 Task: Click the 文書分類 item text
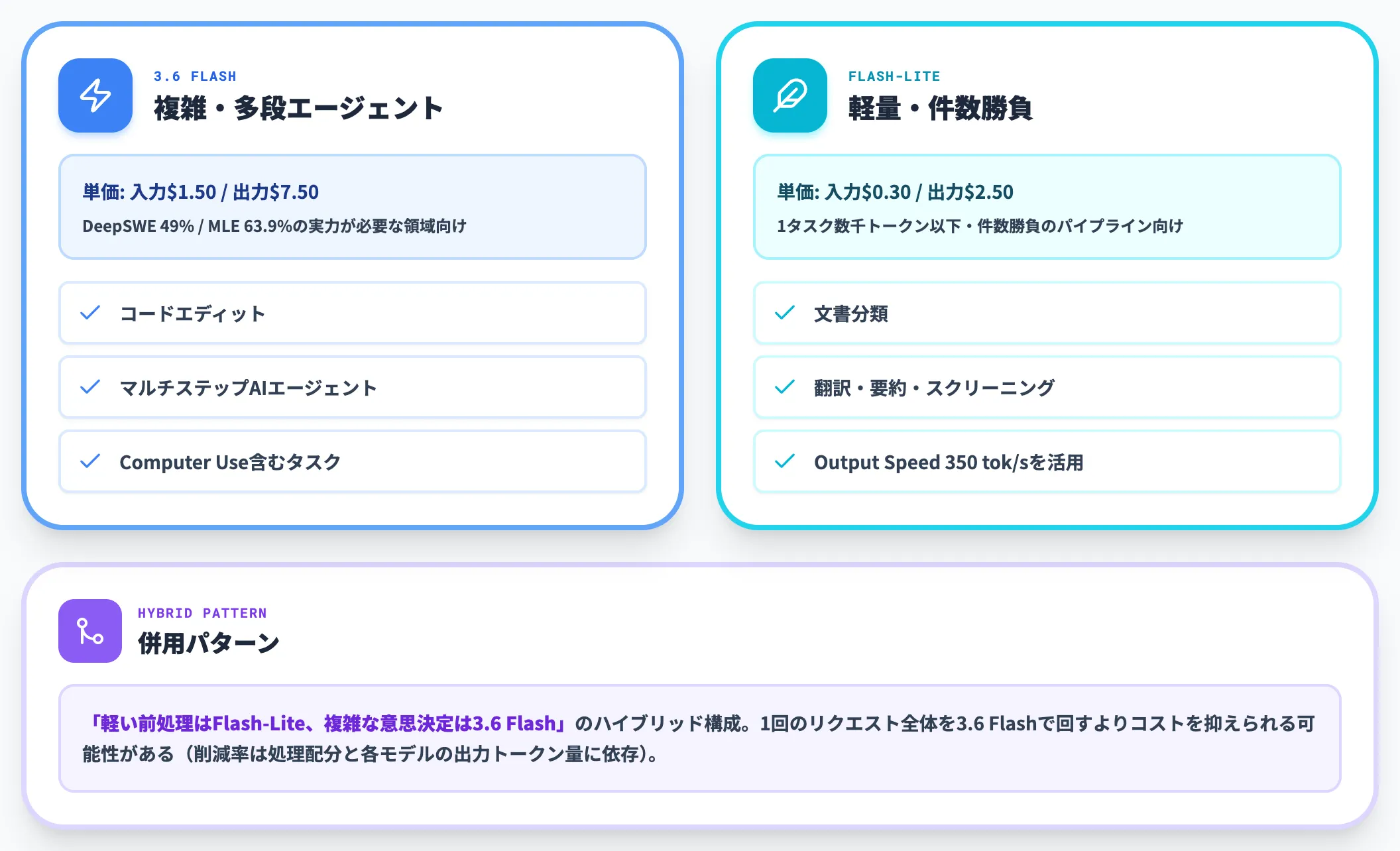851,313
